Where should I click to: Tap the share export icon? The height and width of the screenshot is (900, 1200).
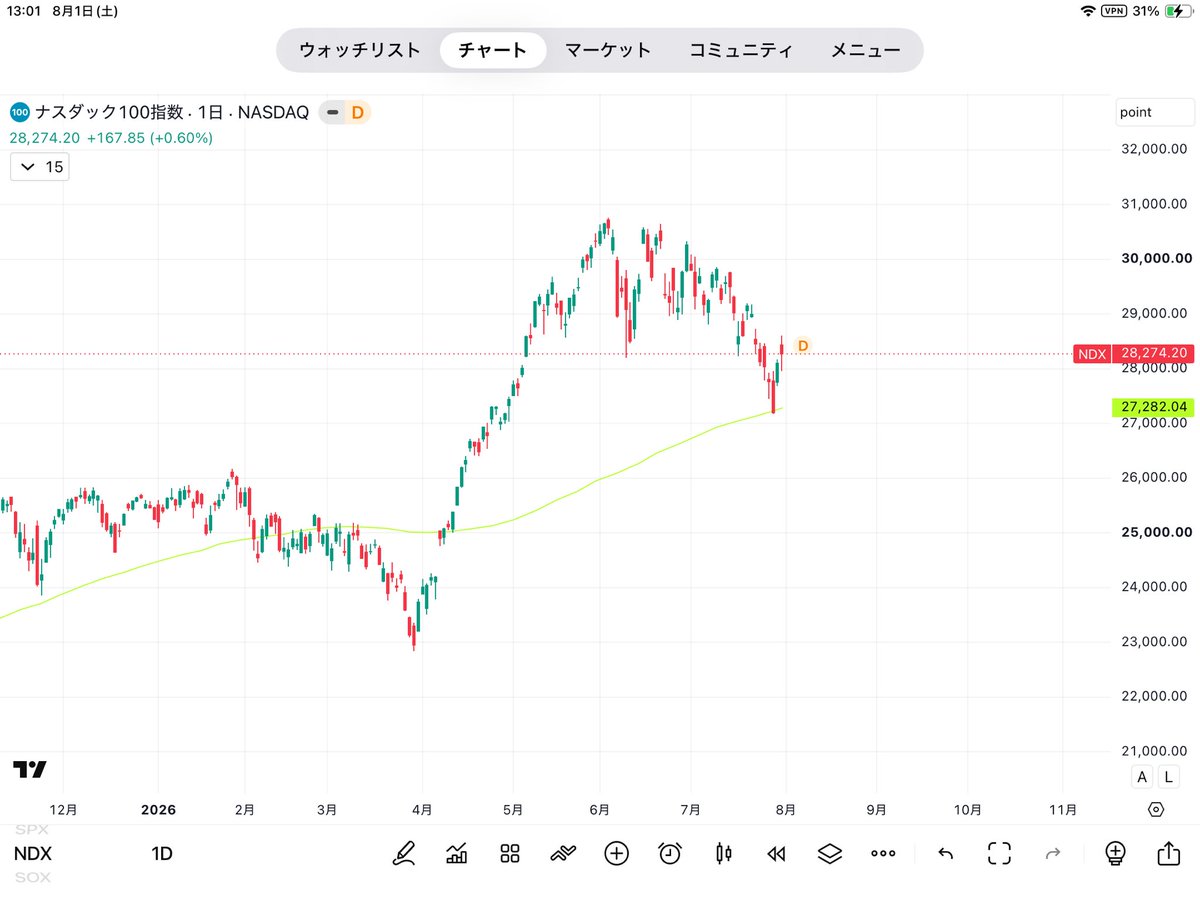1168,853
